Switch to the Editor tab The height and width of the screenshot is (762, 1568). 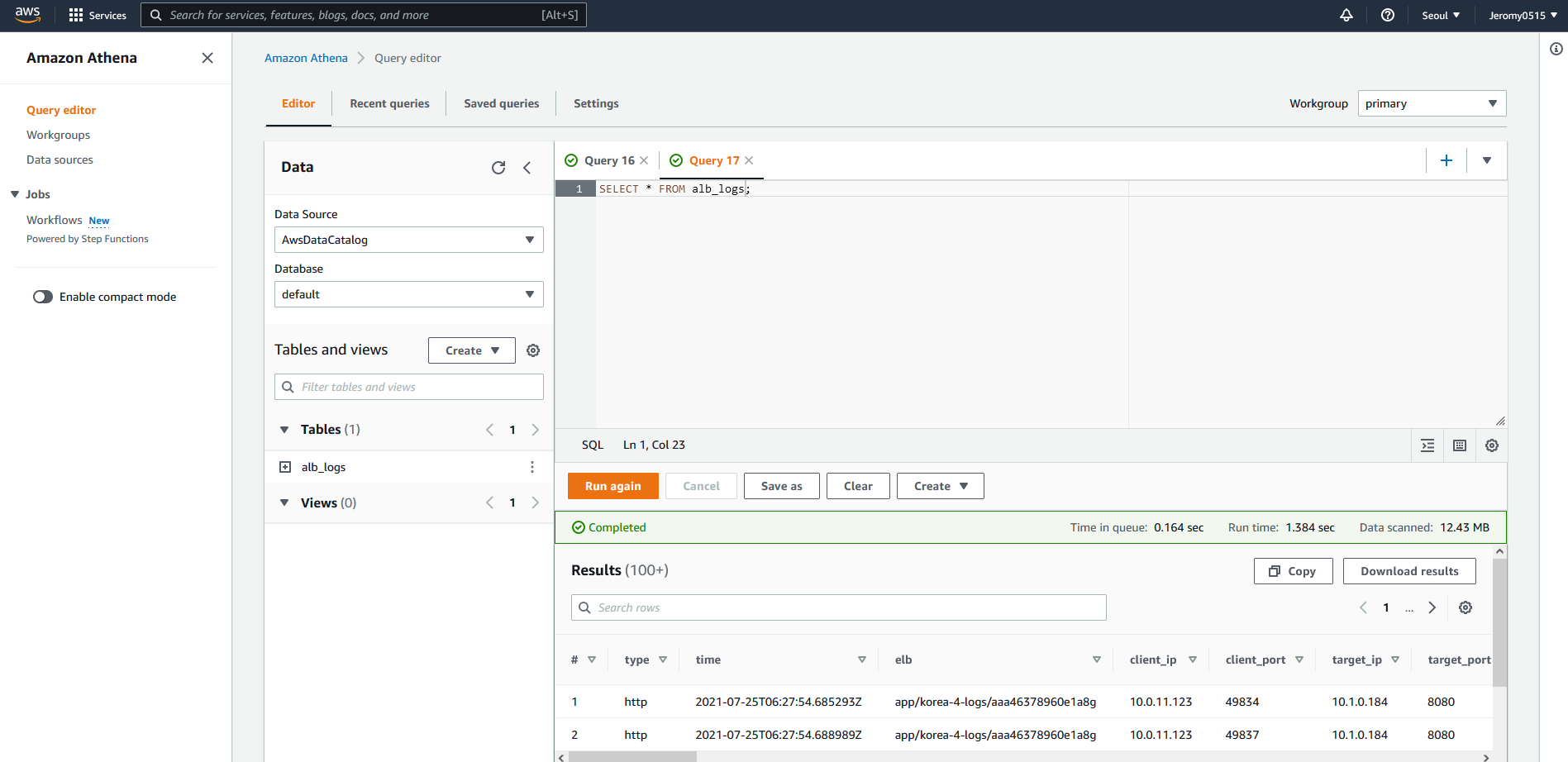click(x=298, y=103)
